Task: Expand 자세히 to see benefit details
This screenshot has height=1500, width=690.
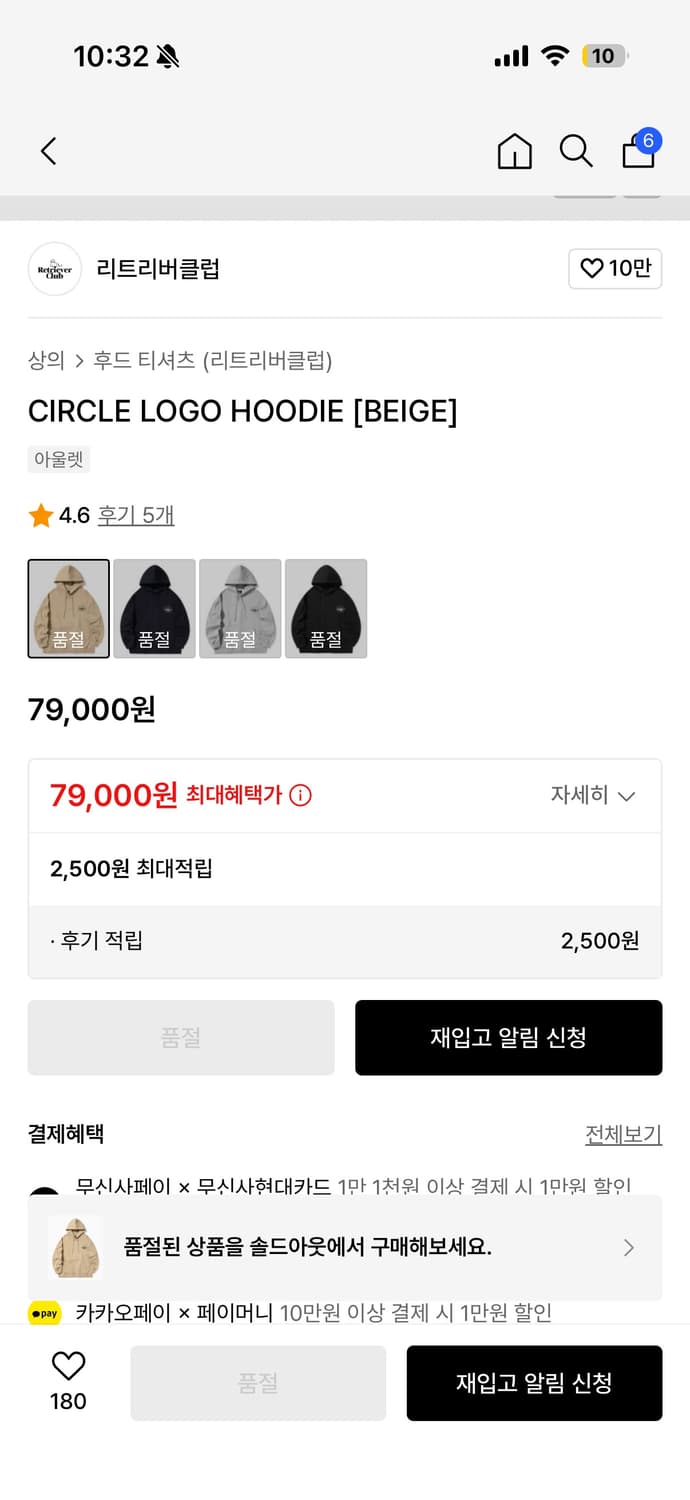Action: point(594,795)
